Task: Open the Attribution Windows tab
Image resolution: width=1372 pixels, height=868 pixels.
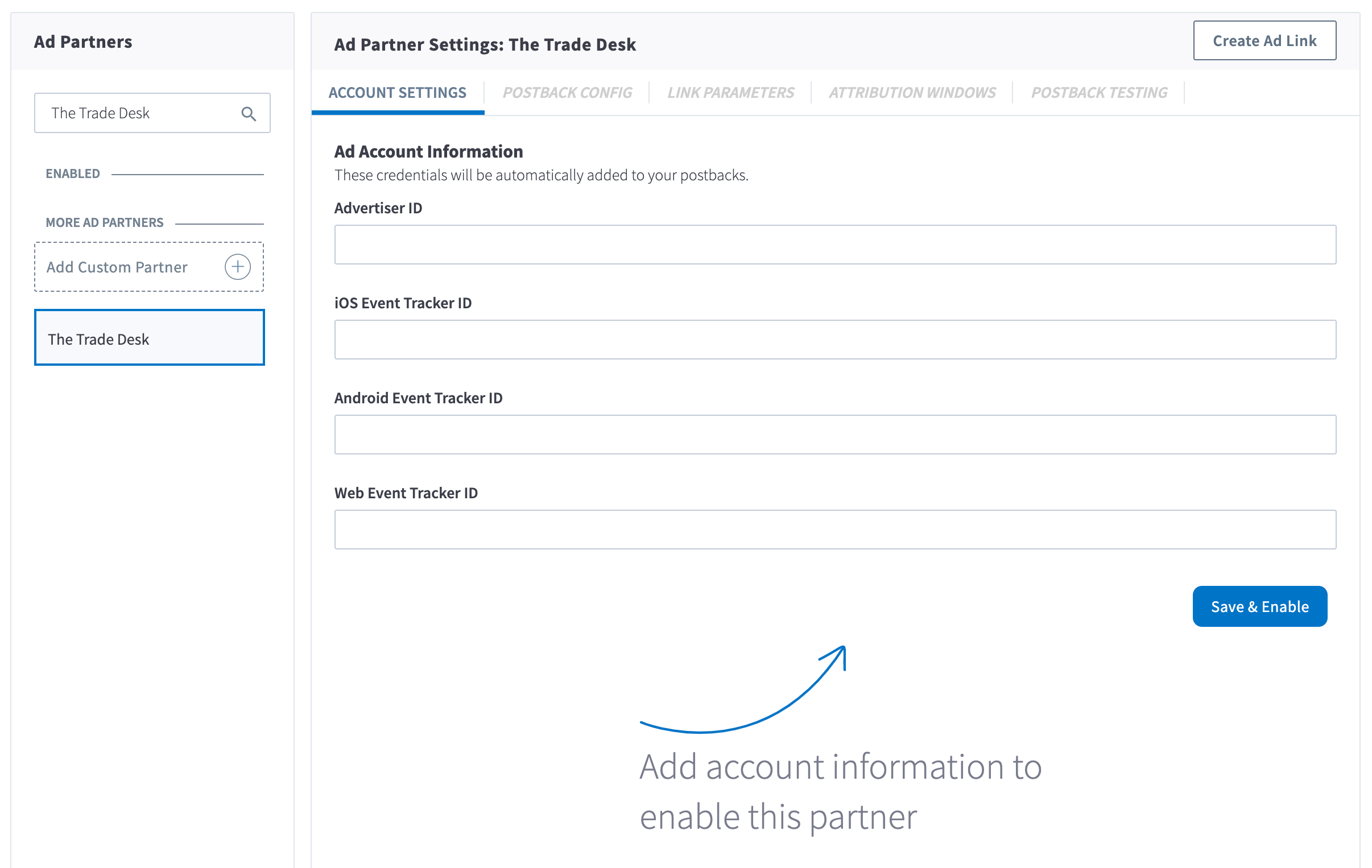Action: 912,92
